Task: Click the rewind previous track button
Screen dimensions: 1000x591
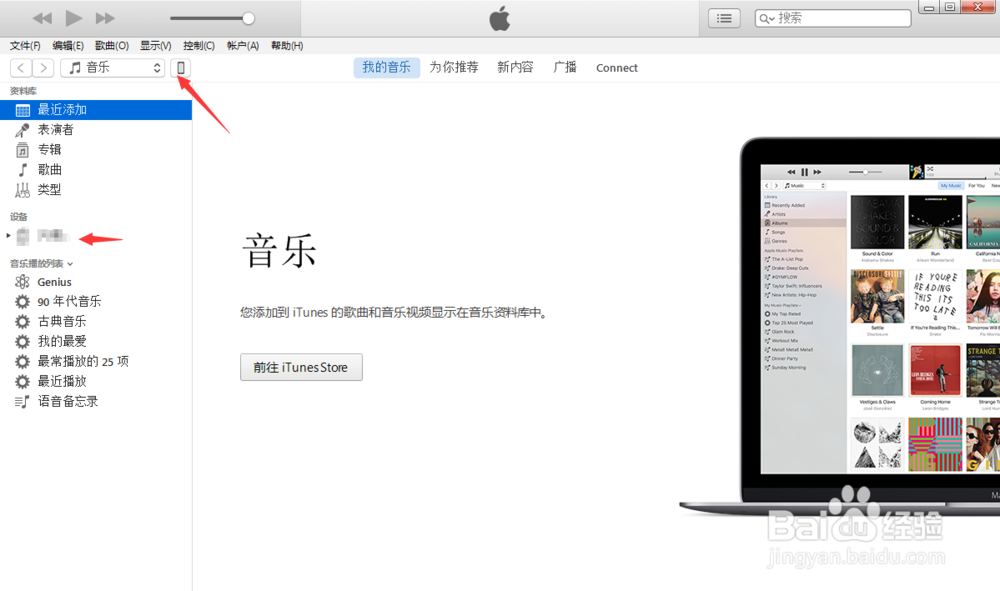Action: point(42,18)
